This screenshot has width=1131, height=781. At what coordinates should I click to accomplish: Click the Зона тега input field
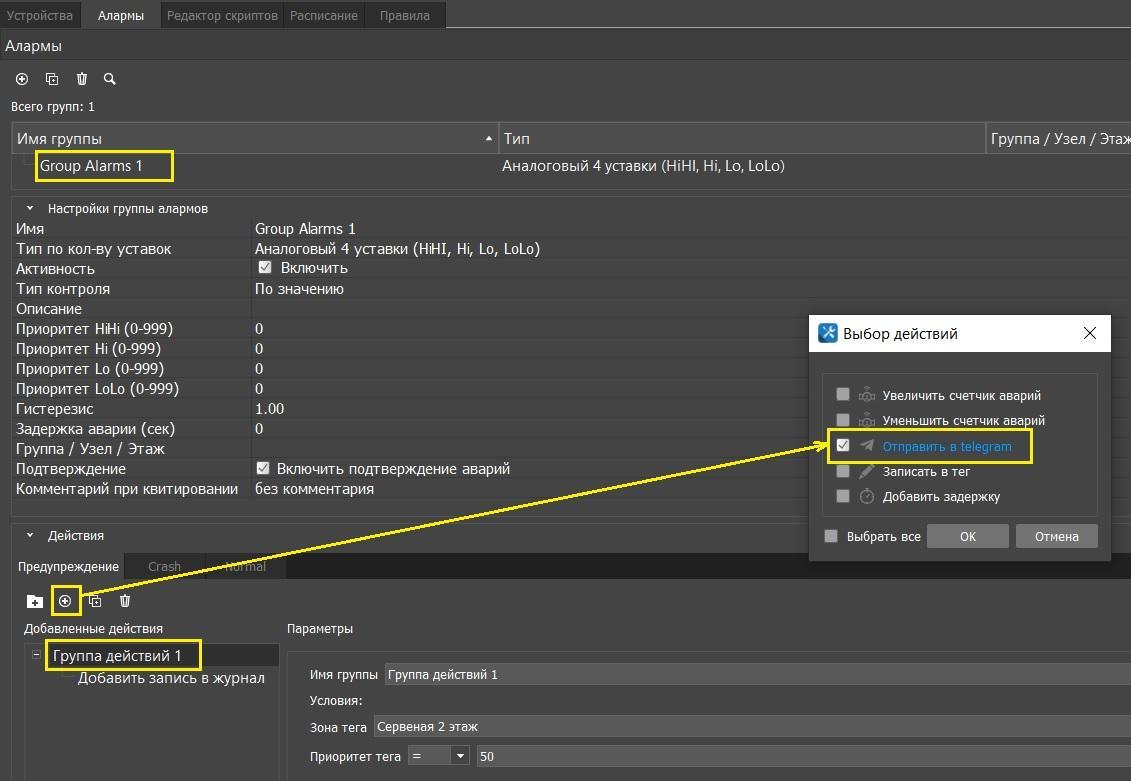click(750, 726)
